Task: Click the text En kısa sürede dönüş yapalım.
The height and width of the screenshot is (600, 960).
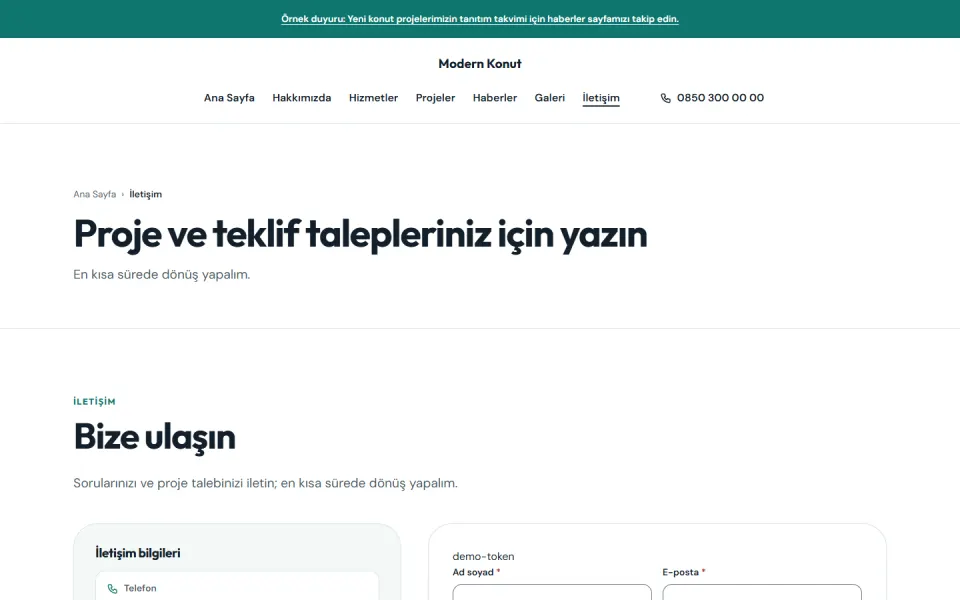Action: pyautogui.click(x=162, y=275)
